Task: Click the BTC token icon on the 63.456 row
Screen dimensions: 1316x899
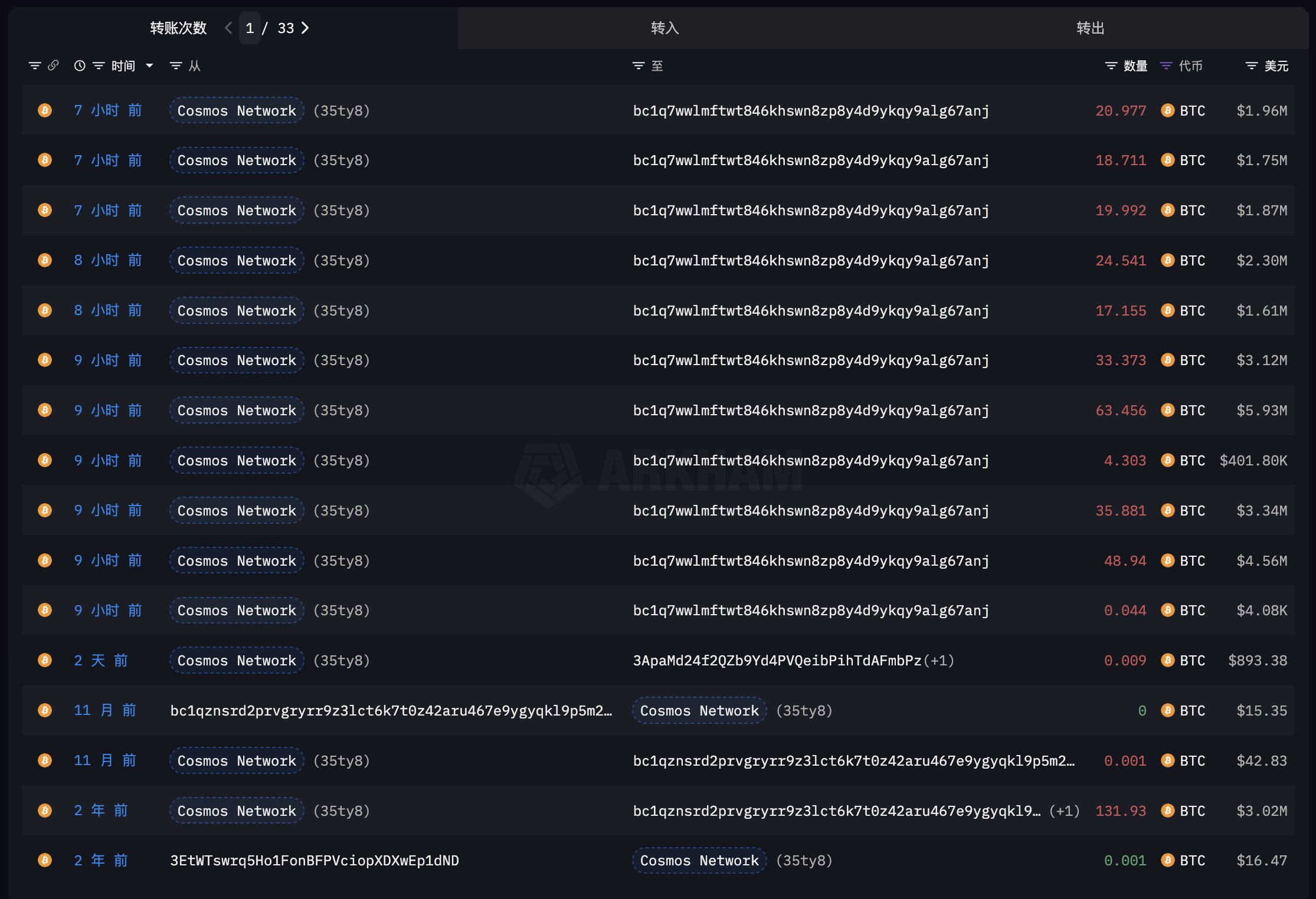Action: pyautogui.click(x=1167, y=410)
